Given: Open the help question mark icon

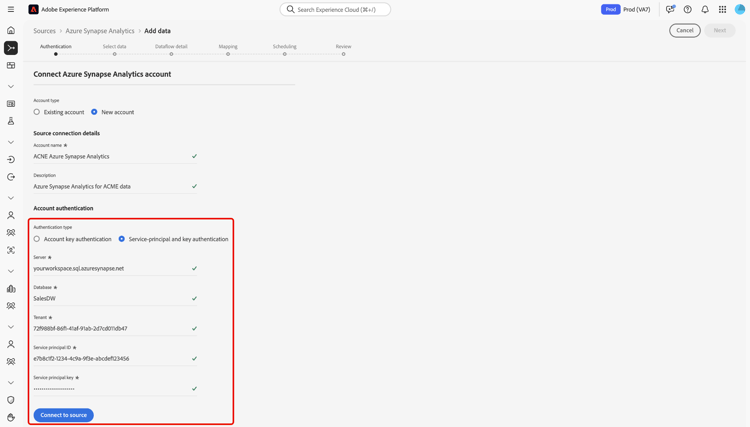Looking at the screenshot, I should [687, 9].
